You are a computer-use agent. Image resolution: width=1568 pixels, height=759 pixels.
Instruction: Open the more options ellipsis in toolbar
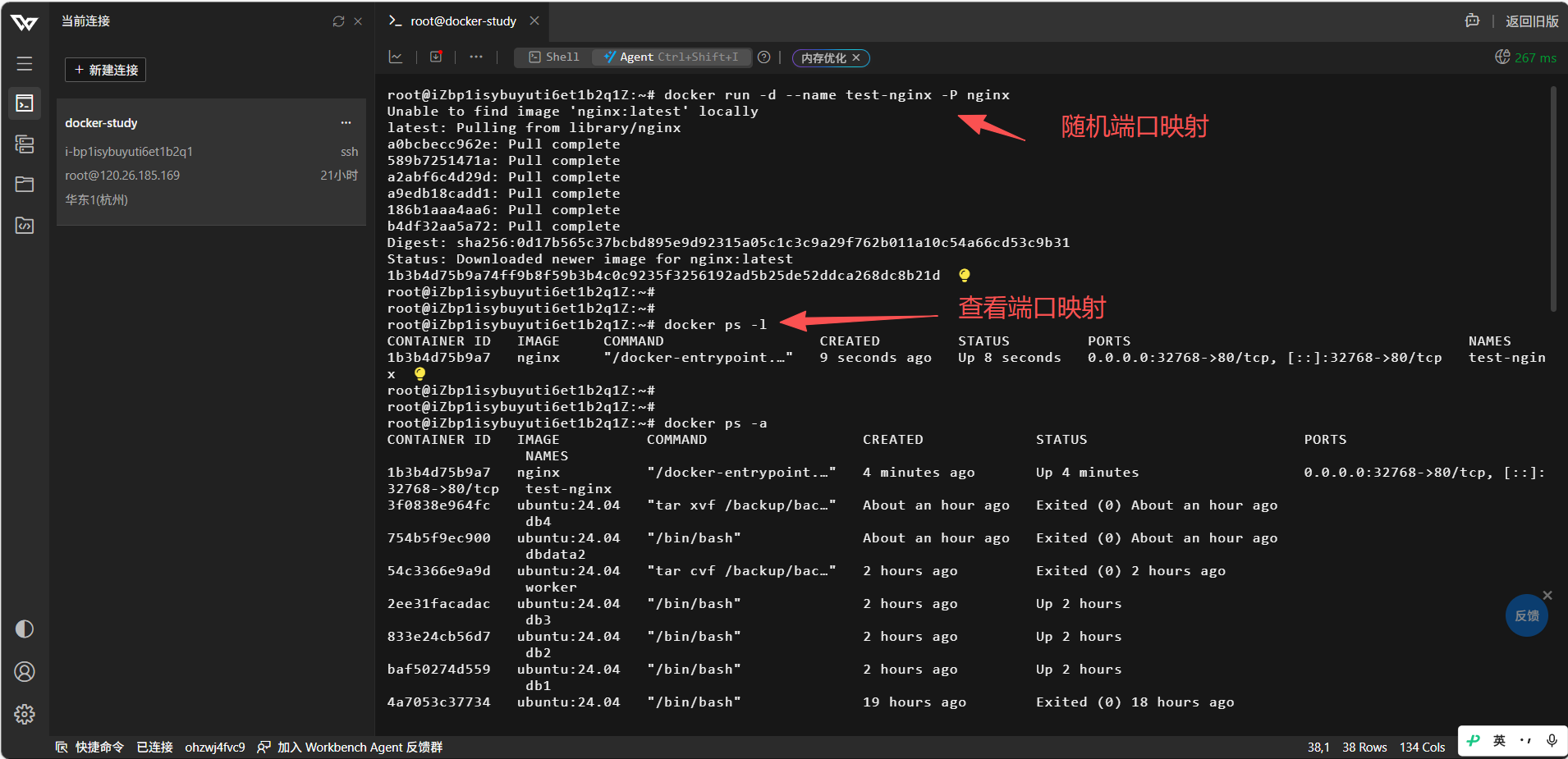[476, 57]
